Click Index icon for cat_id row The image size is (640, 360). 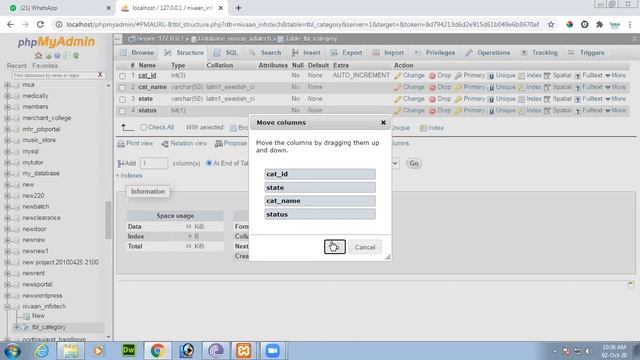click(521, 76)
